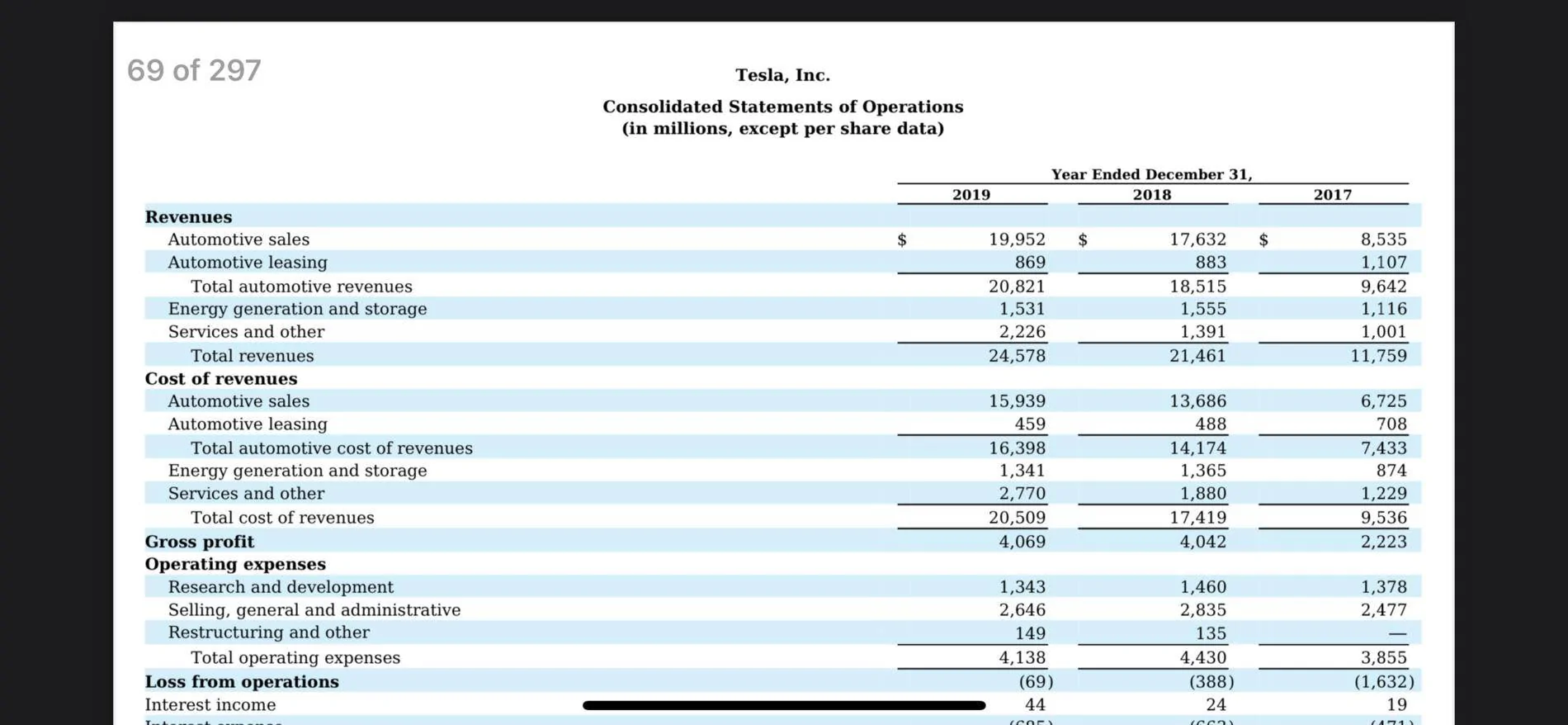Click the 6,725 cost value for 2017
Screen dimensions: 1568x725
(1383, 401)
